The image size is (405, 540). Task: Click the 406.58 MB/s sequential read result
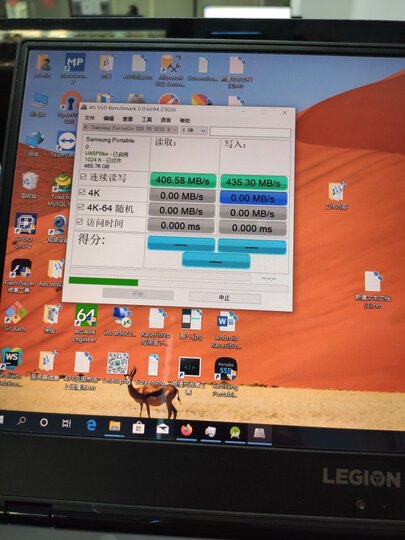tap(183, 180)
